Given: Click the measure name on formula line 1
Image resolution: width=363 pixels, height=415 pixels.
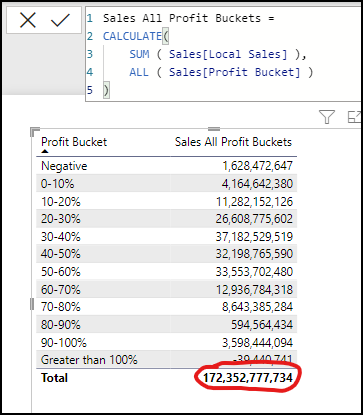Looking at the screenshot, I should (182, 18).
